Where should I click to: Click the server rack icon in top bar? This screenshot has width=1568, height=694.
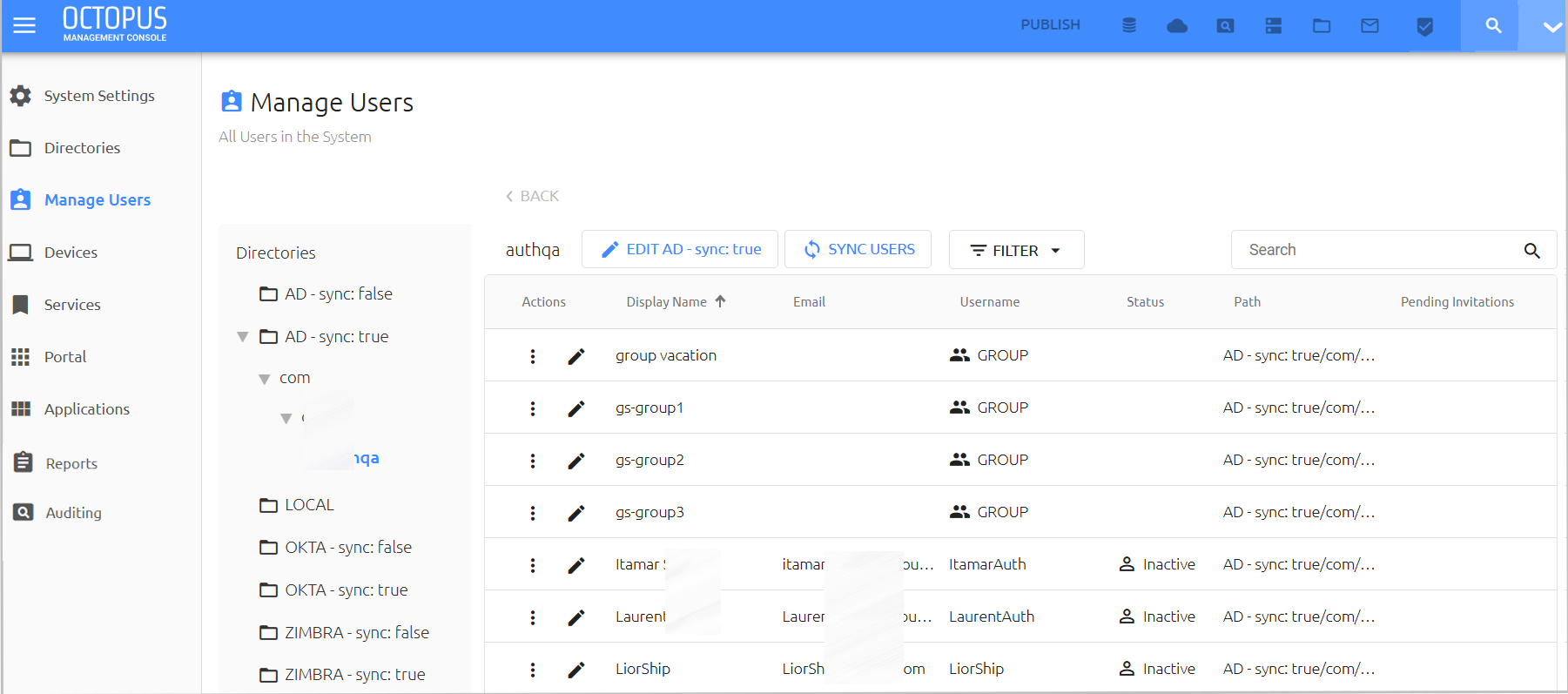pyautogui.click(x=1274, y=26)
